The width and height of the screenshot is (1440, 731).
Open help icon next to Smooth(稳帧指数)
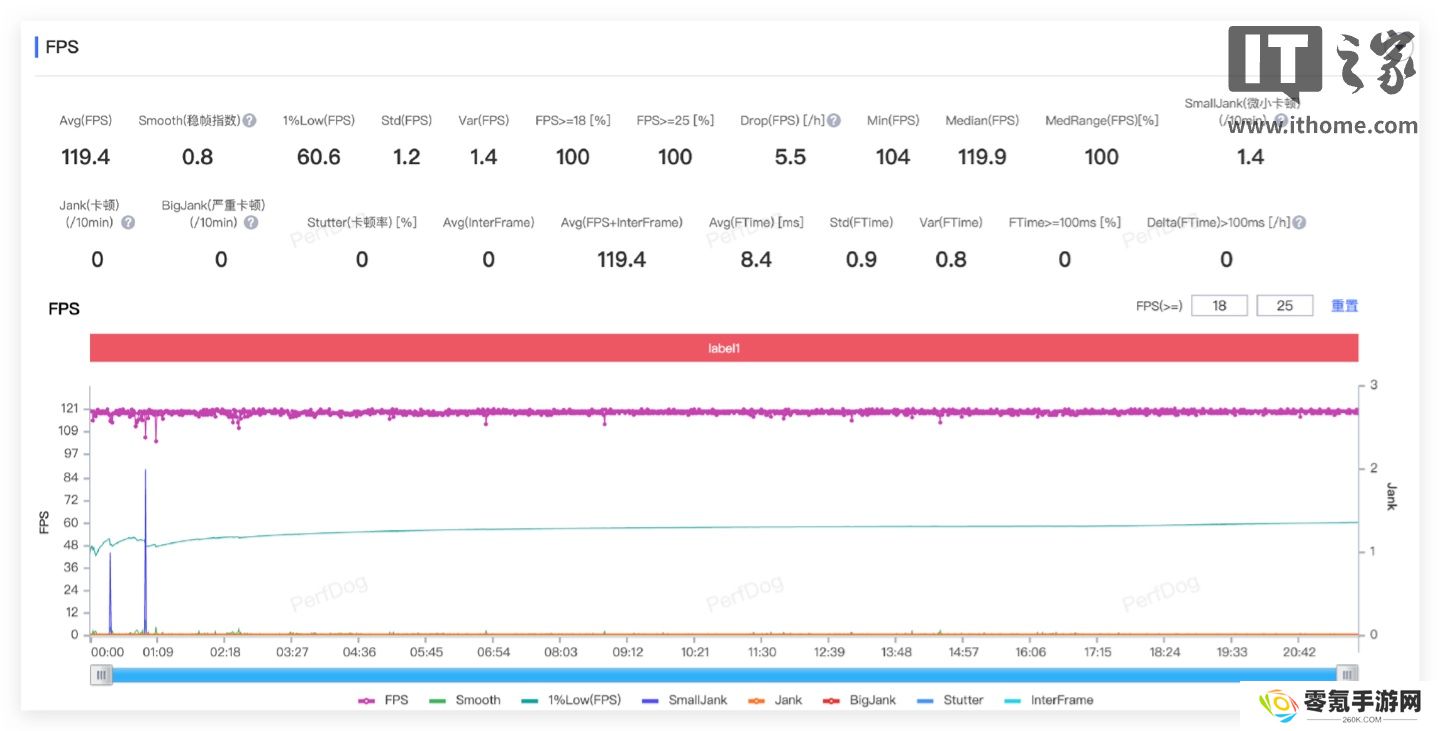[x=250, y=120]
